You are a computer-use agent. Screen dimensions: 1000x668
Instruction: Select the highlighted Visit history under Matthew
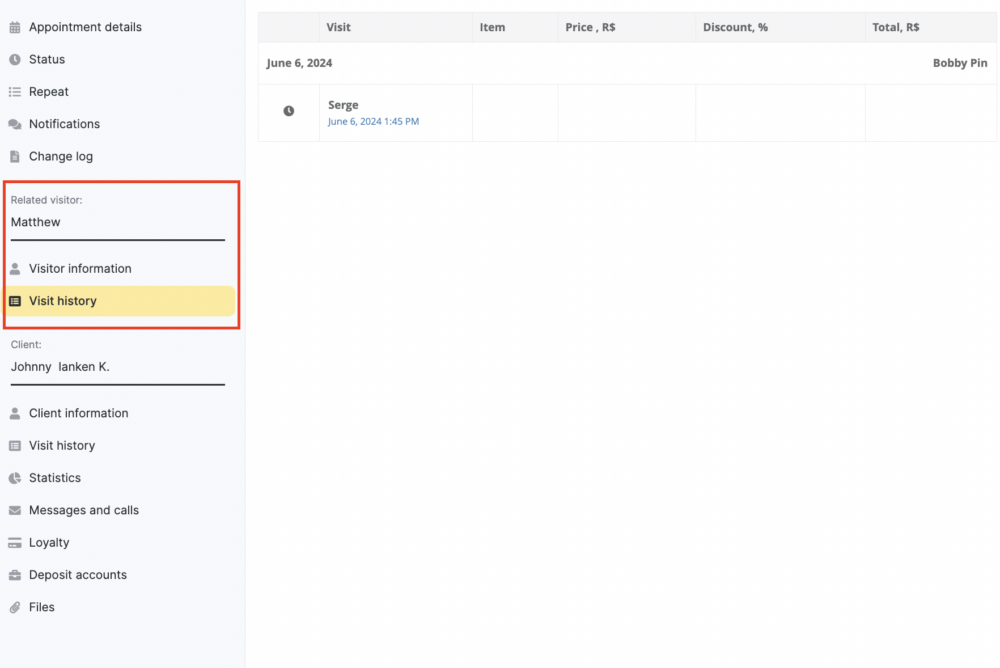[x=63, y=301]
